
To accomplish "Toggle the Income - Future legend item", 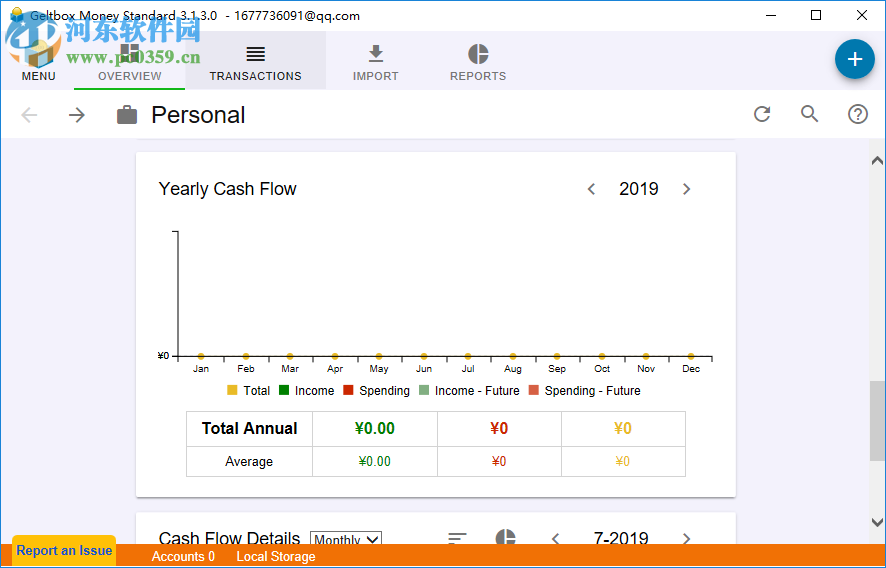I will (x=469, y=391).
